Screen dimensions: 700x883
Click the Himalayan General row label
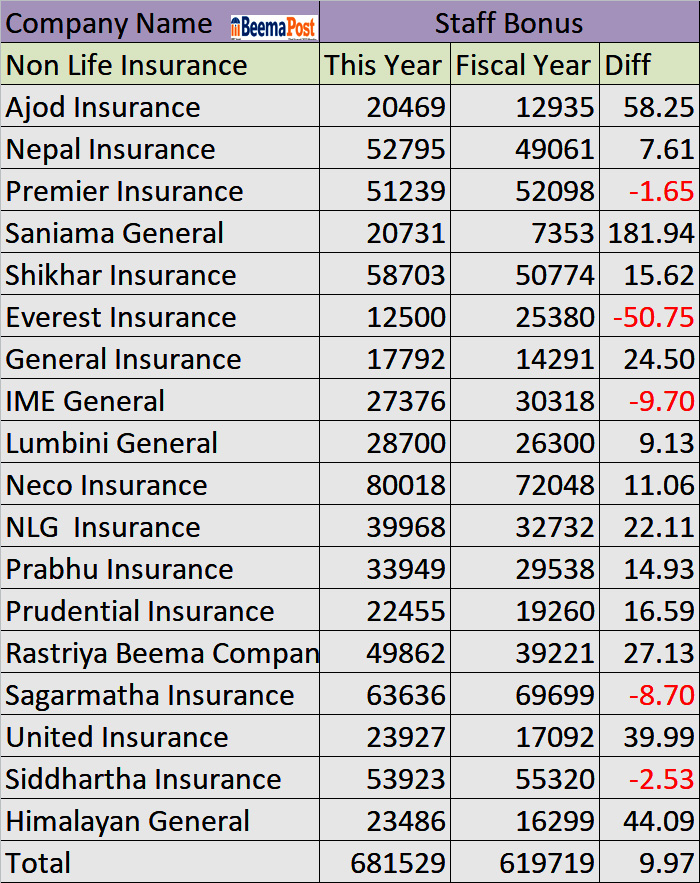[x=128, y=822]
